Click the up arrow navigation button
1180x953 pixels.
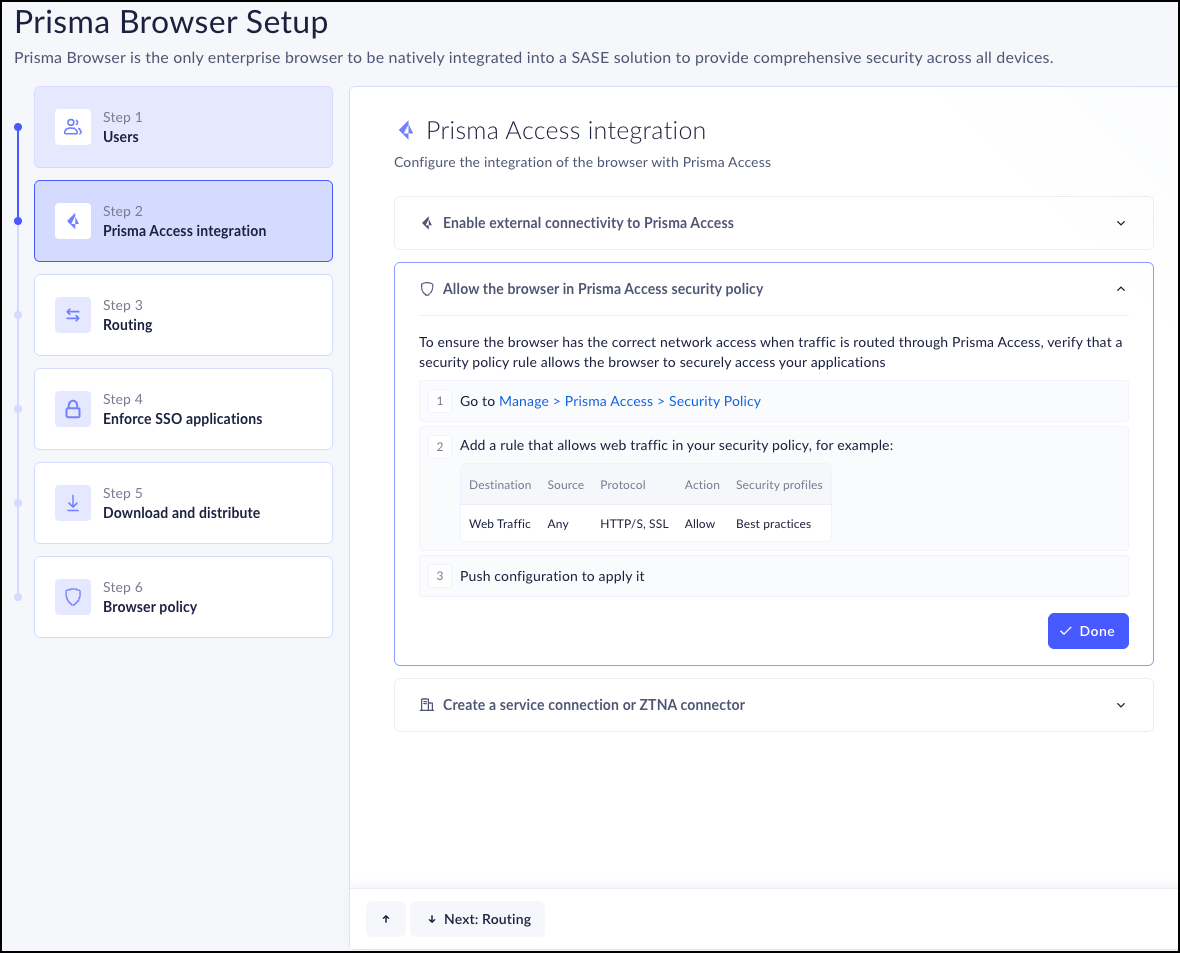pyautogui.click(x=386, y=919)
